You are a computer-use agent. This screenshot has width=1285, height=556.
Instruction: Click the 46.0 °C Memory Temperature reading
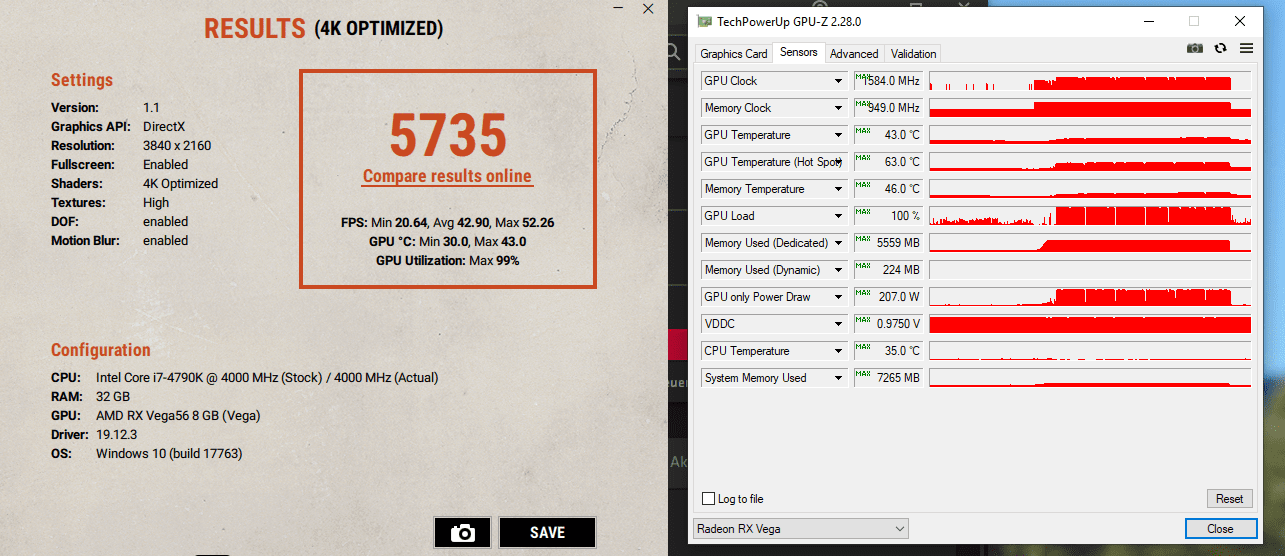tap(888, 189)
